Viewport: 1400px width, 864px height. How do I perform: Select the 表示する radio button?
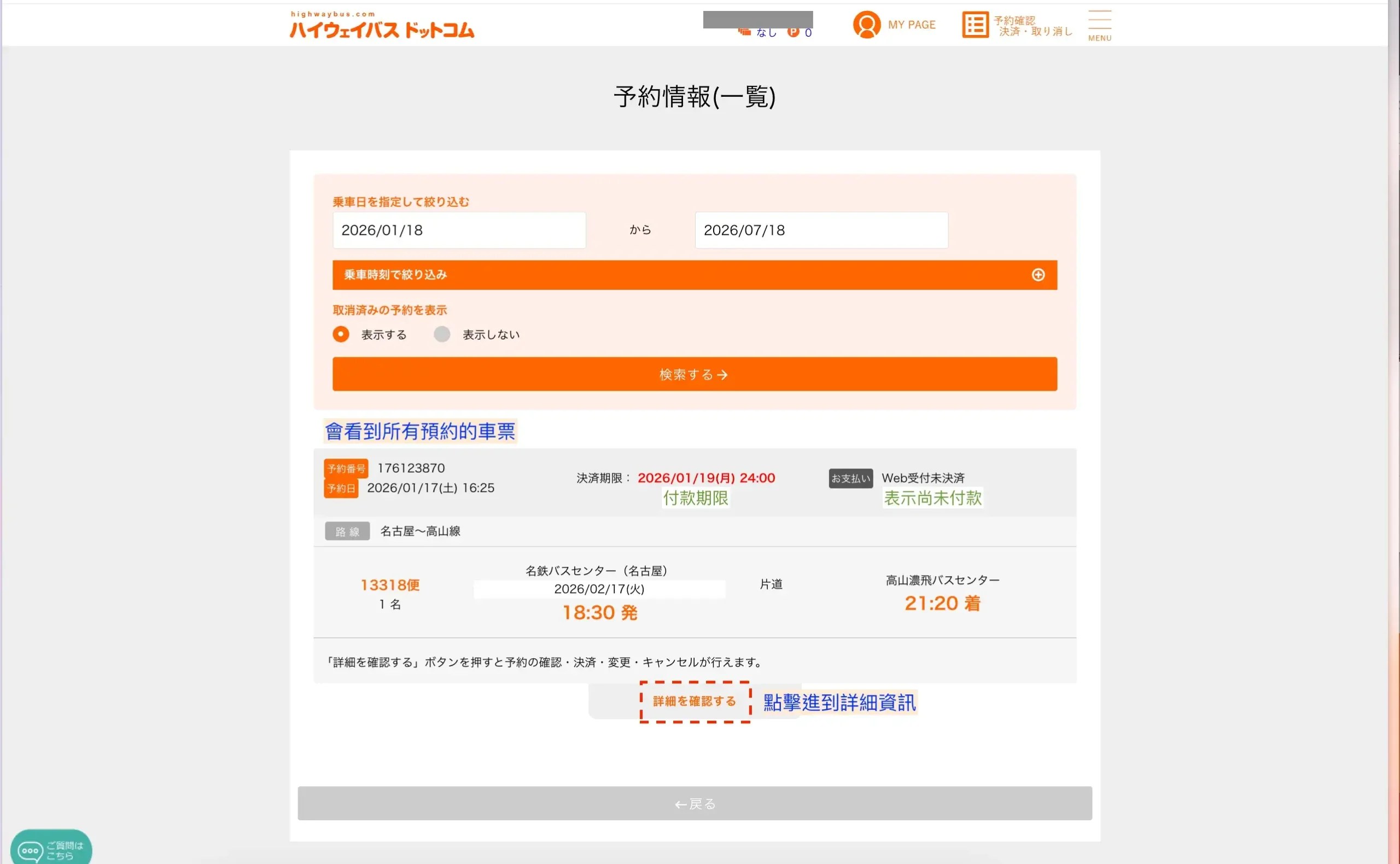click(x=341, y=334)
